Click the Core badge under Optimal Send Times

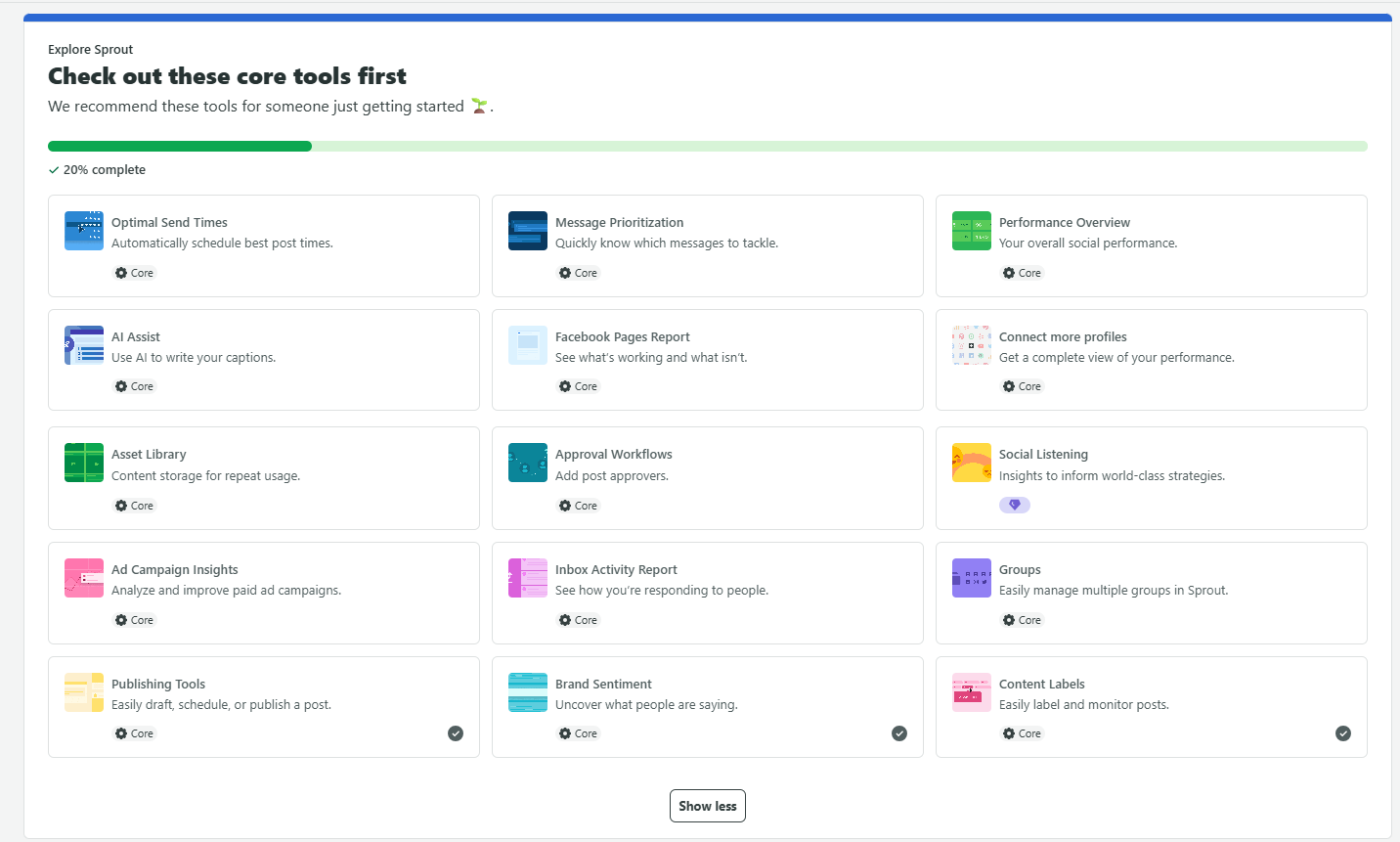click(x=135, y=273)
